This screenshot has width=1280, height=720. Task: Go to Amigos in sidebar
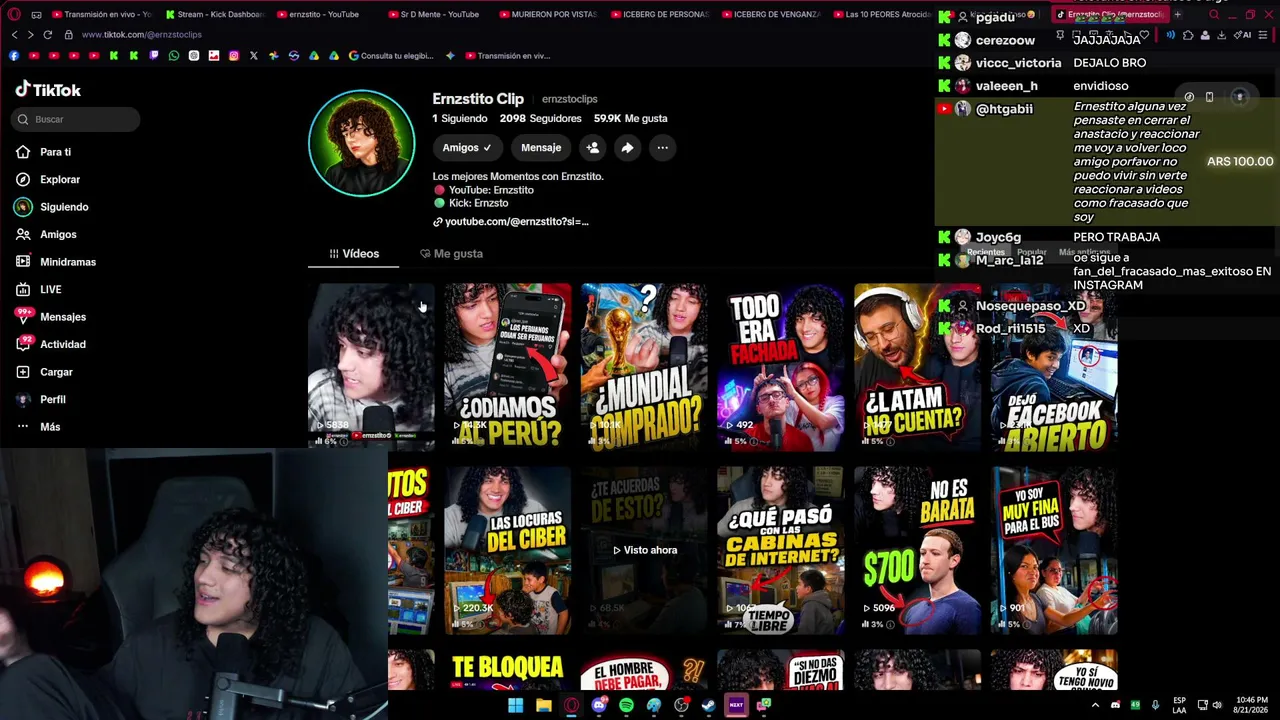[x=46, y=234]
